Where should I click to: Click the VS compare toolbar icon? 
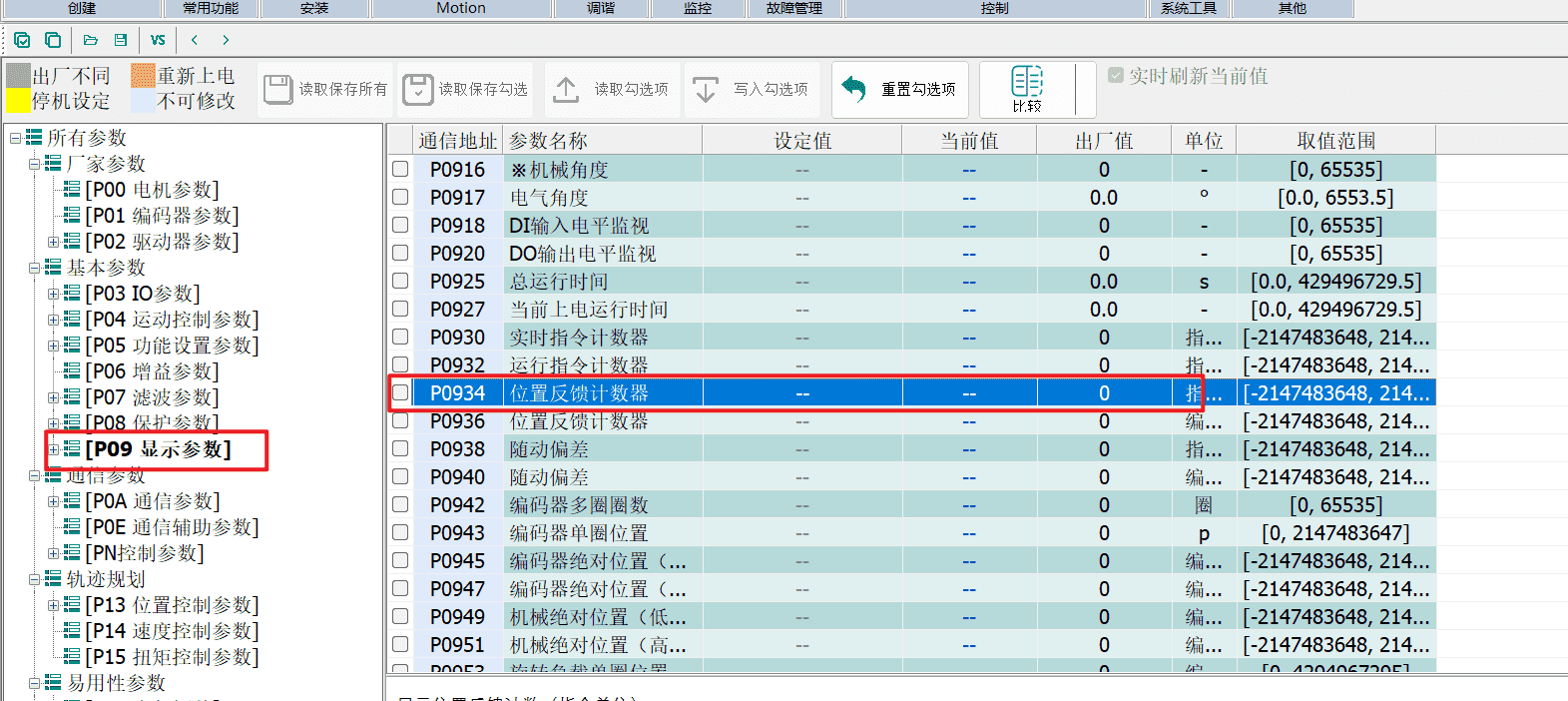click(158, 40)
